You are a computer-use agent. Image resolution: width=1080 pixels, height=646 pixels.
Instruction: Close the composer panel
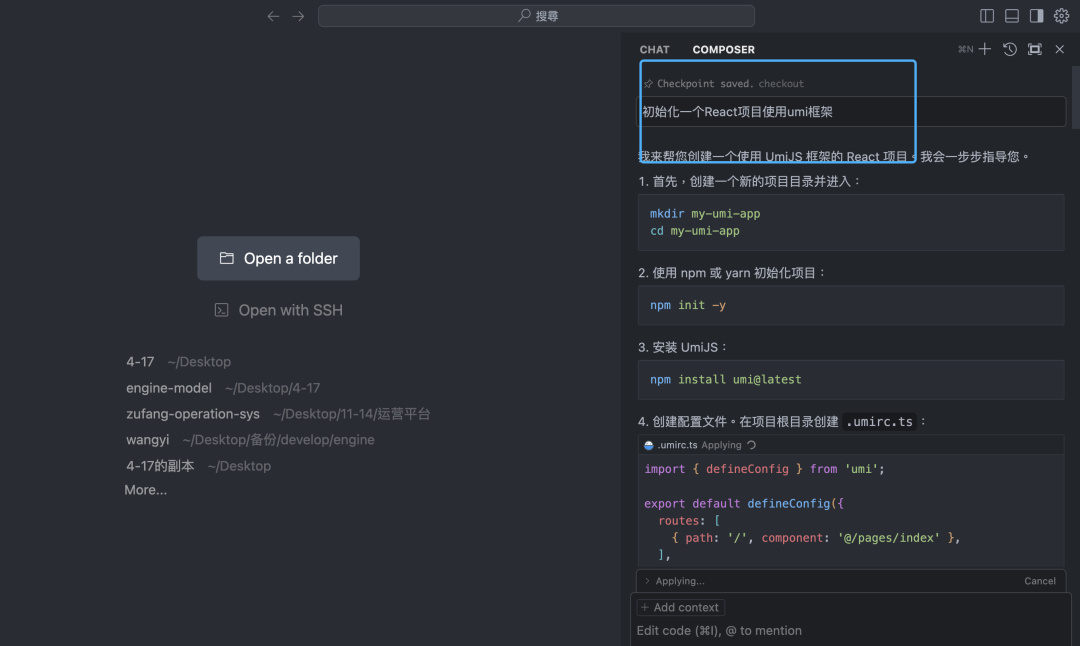(x=1059, y=49)
